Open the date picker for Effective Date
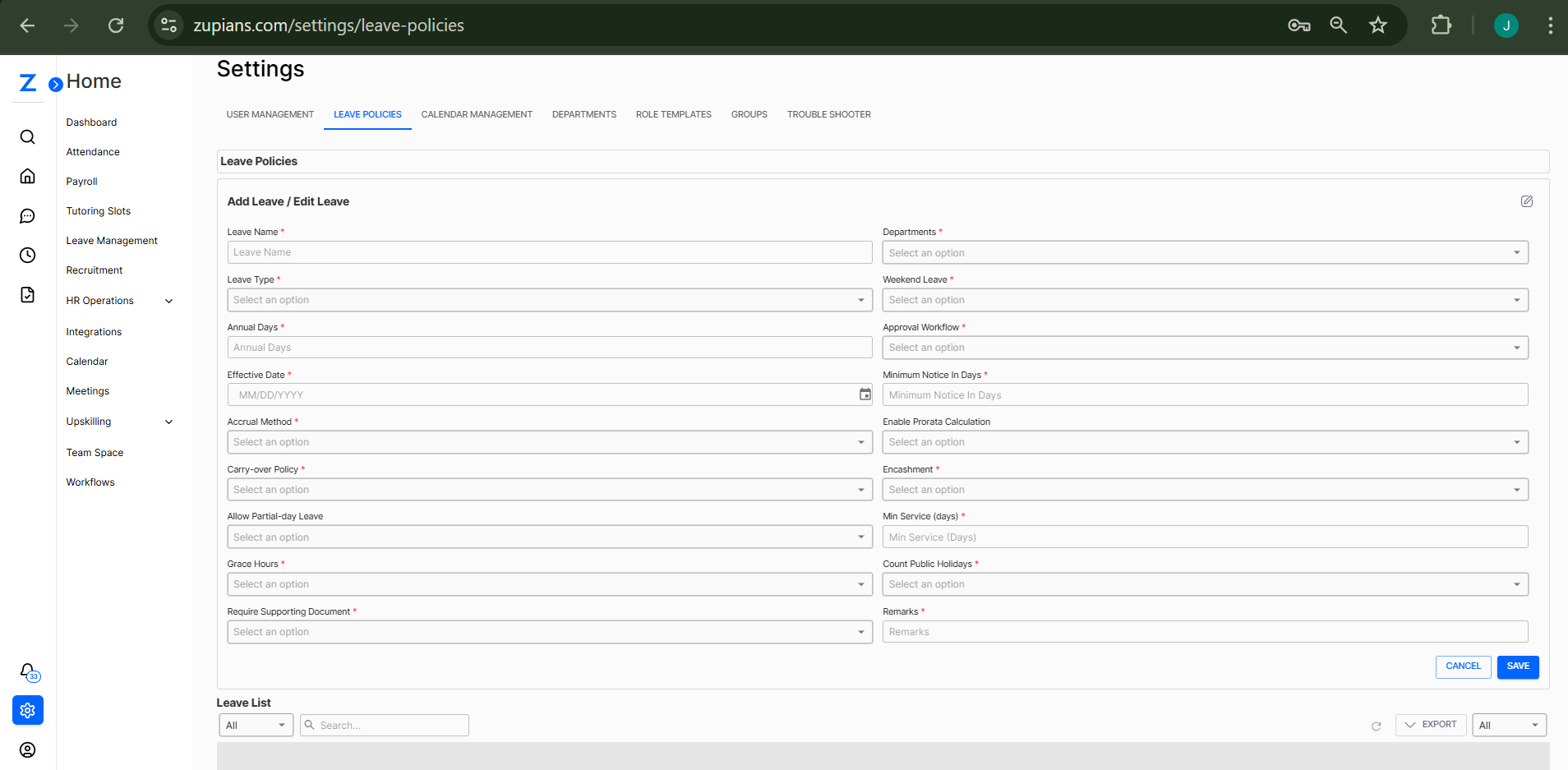The height and width of the screenshot is (770, 1568). 865,394
